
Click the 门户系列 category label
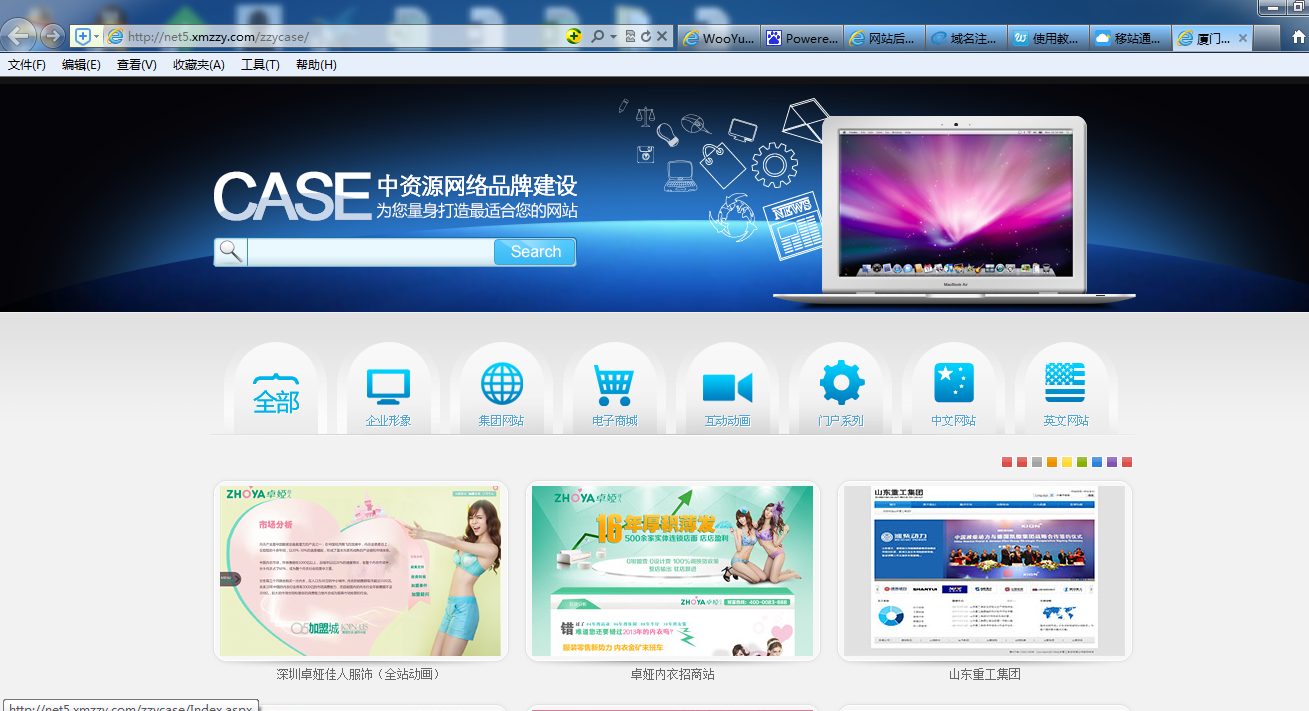[840, 421]
